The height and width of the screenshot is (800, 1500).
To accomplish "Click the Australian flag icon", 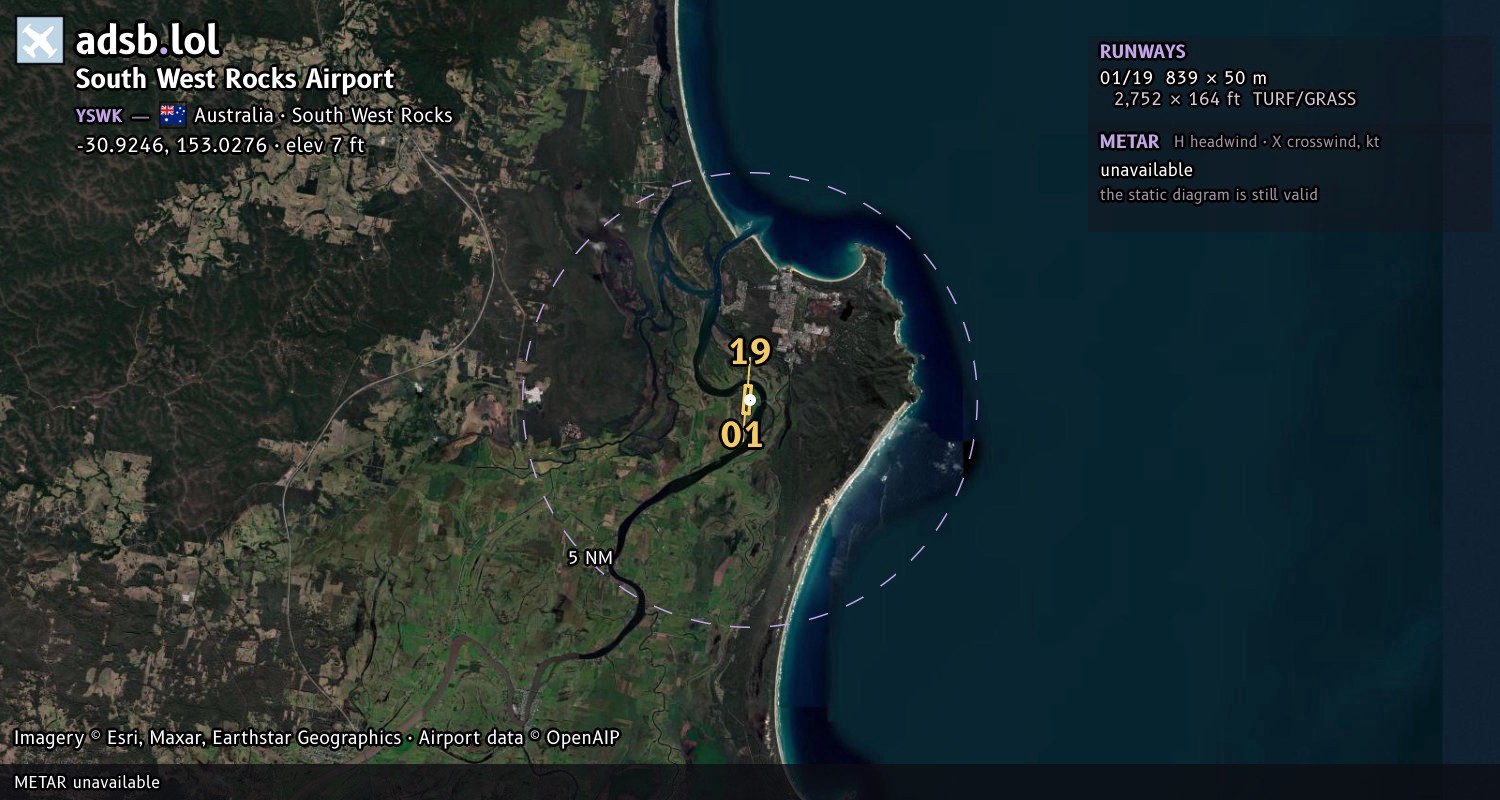I will [x=173, y=115].
